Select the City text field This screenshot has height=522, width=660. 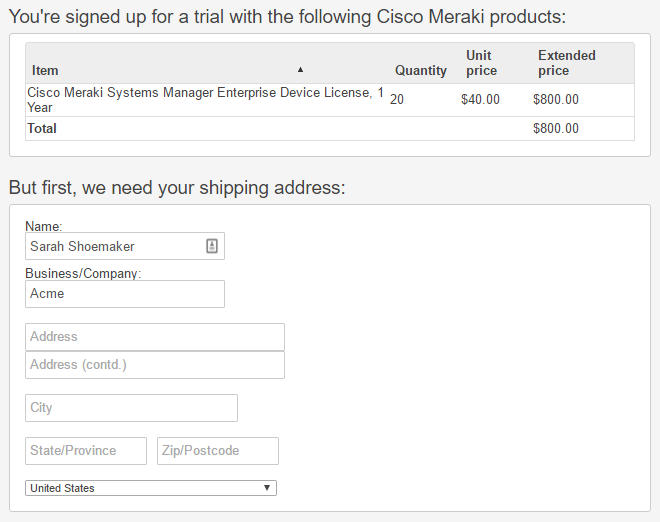click(x=131, y=408)
